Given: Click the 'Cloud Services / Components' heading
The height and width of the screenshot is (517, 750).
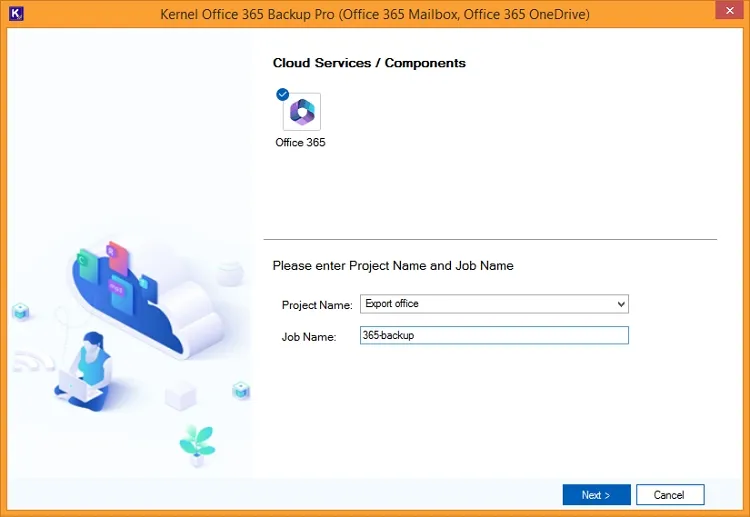Looking at the screenshot, I should point(369,63).
